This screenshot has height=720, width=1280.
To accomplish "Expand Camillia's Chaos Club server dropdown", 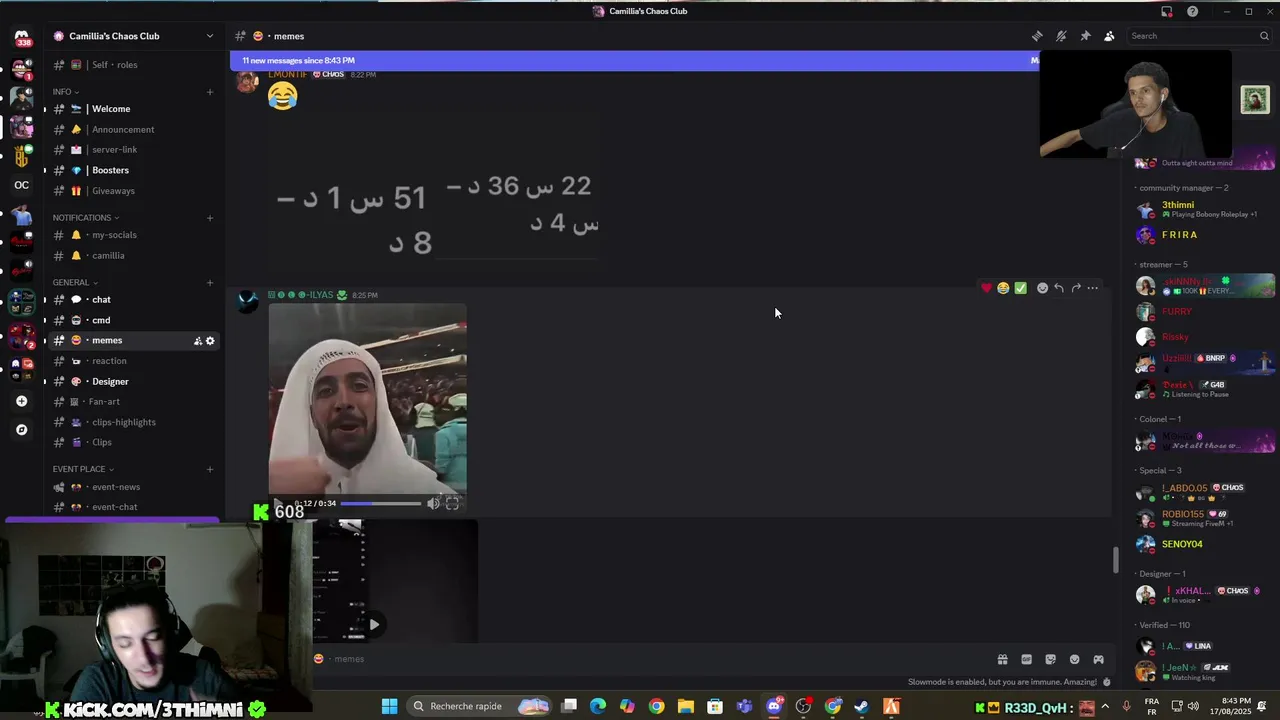I will (x=209, y=36).
